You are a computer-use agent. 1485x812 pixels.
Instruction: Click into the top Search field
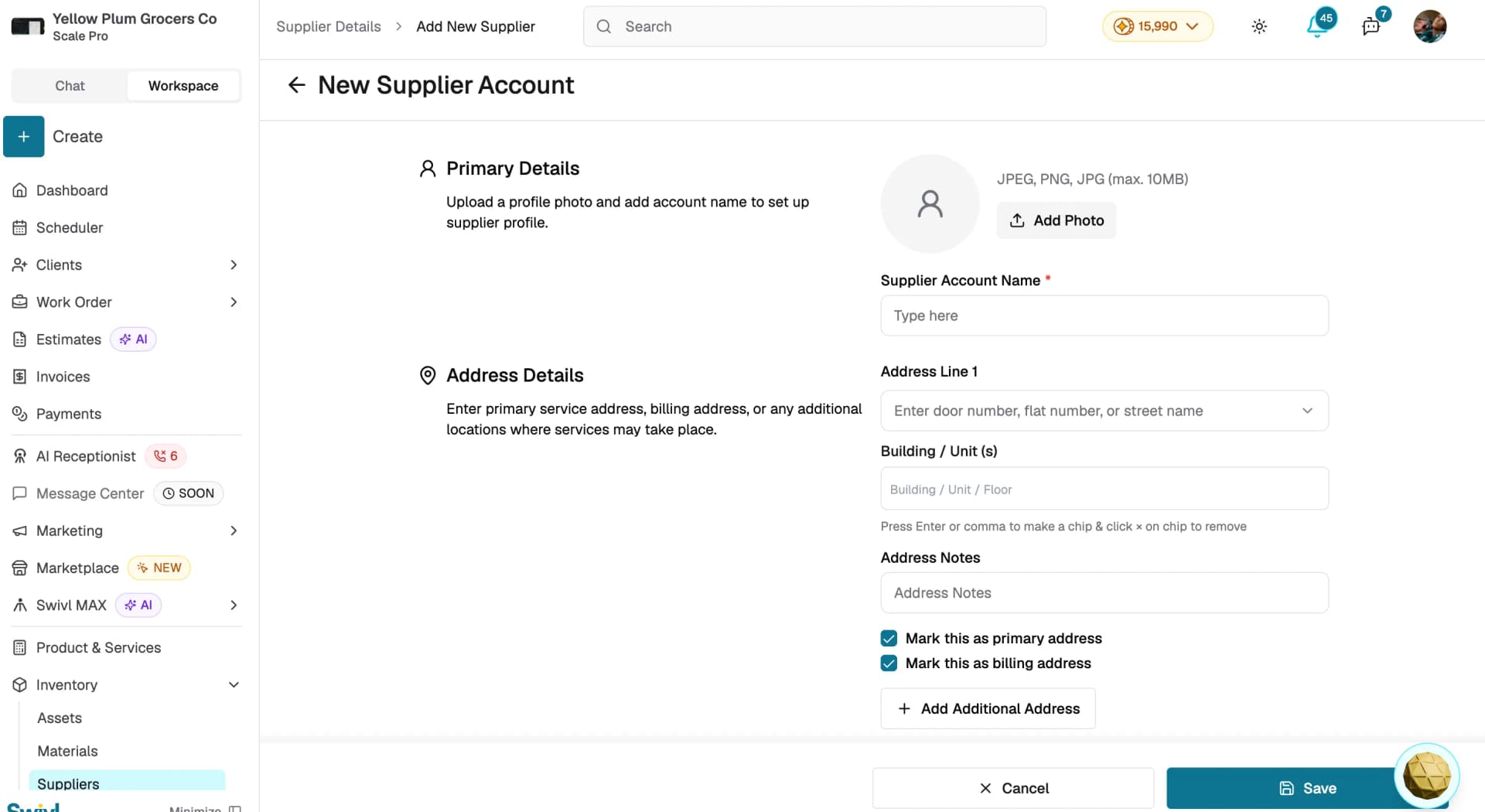pyautogui.click(x=814, y=26)
